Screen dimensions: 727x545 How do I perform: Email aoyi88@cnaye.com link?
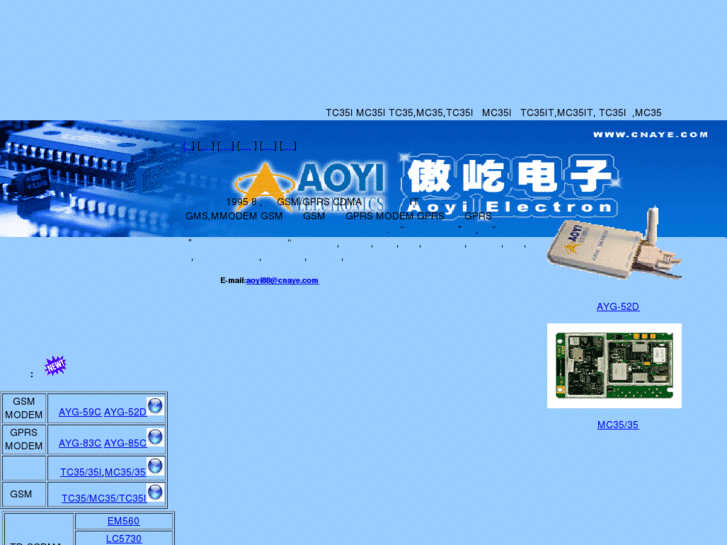(x=282, y=281)
